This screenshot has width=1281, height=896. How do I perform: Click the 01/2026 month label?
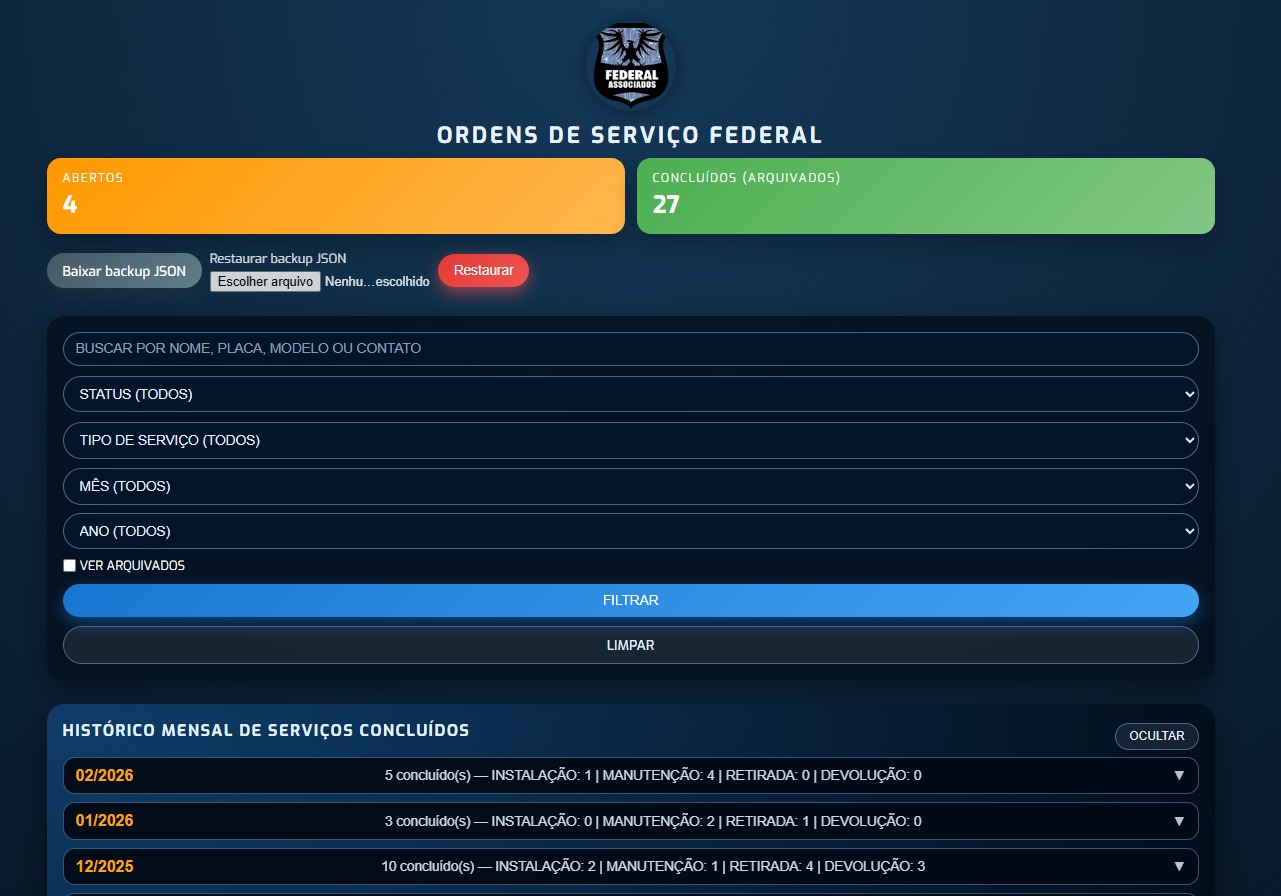point(104,821)
